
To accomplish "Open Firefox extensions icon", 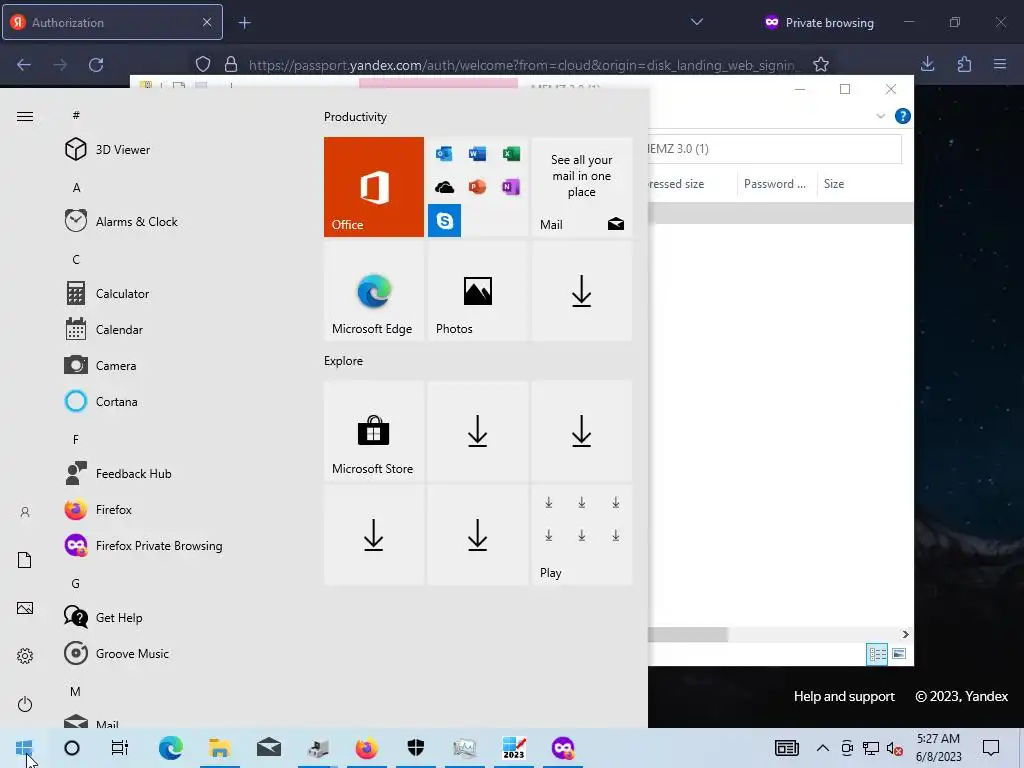I will tap(964, 64).
